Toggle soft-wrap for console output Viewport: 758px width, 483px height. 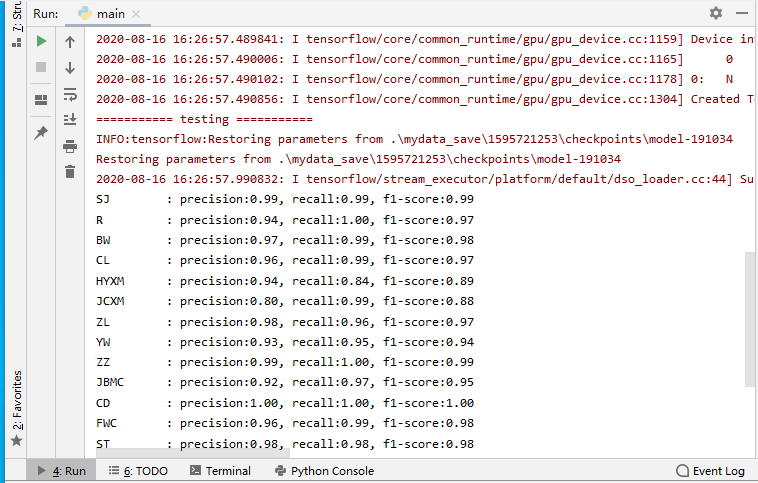click(x=70, y=94)
